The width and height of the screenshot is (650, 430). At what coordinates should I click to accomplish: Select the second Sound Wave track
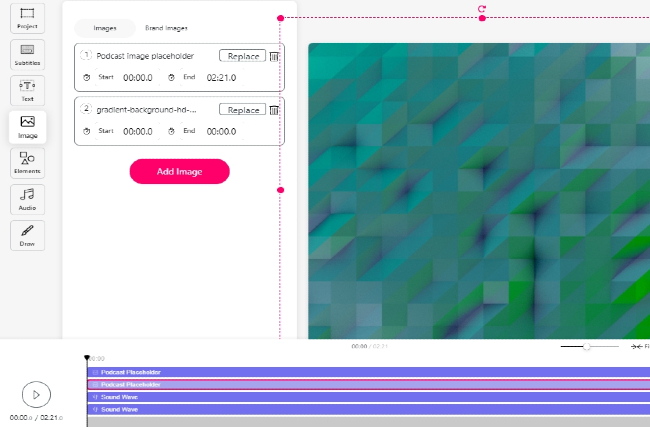point(369,409)
